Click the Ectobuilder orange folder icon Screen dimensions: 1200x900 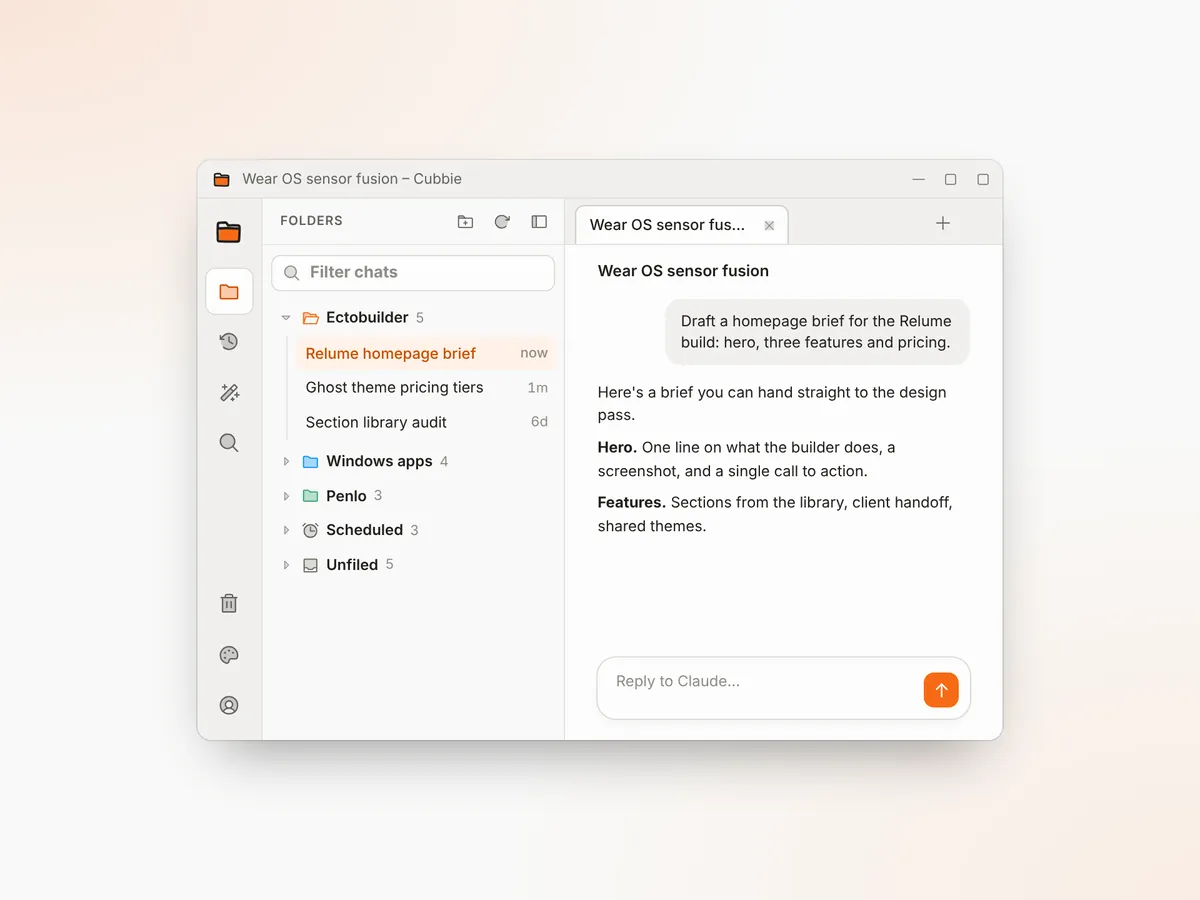(310, 318)
